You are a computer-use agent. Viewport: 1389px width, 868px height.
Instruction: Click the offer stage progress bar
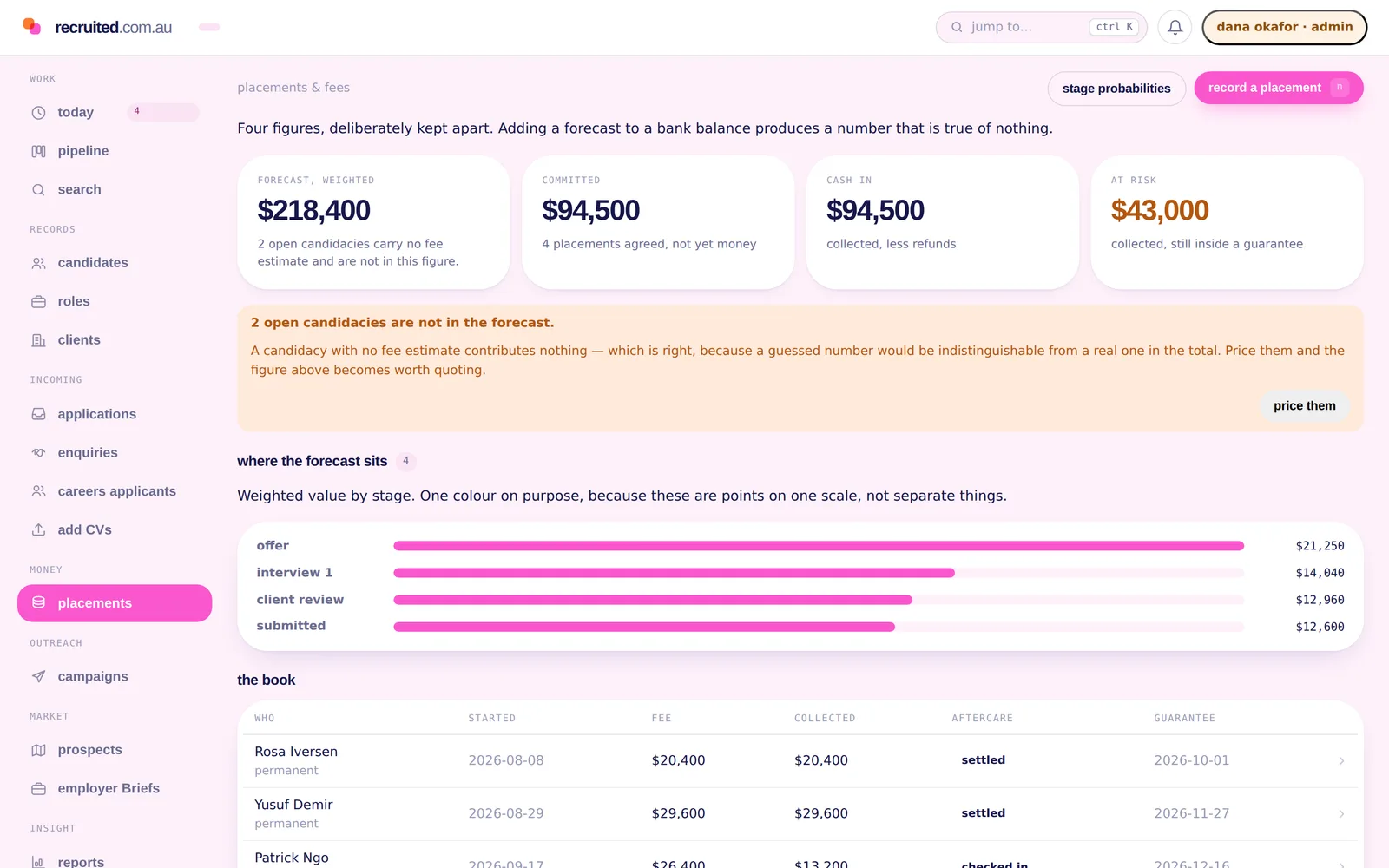click(819, 546)
